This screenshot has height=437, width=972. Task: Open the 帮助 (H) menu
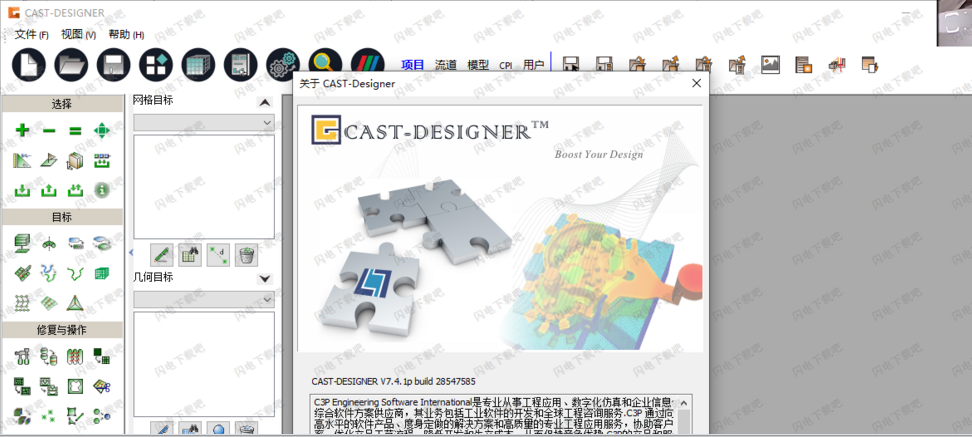click(x=126, y=34)
